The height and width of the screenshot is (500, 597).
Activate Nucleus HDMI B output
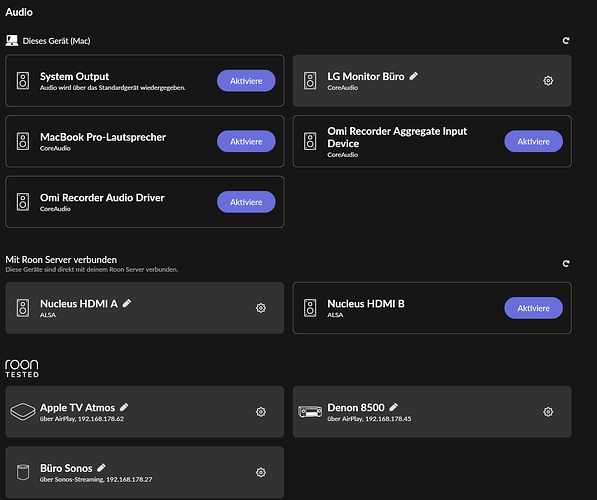[x=533, y=308]
